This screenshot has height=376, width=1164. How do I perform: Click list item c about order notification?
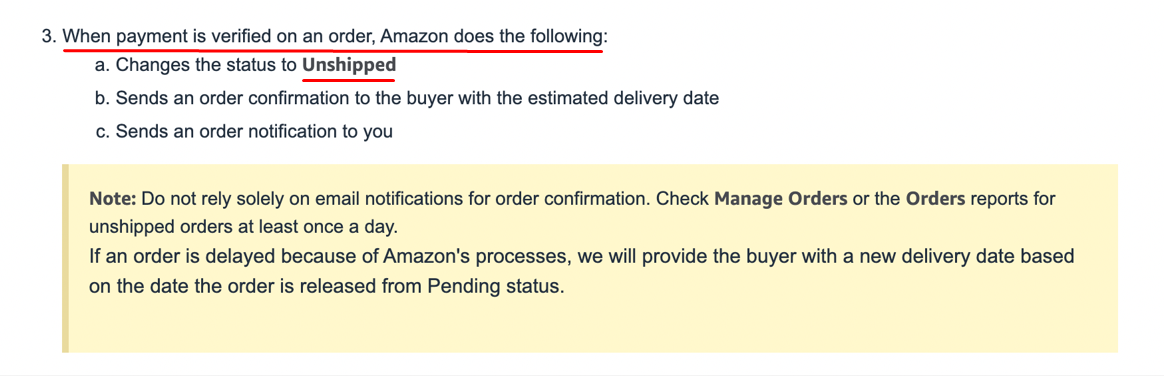point(244,132)
